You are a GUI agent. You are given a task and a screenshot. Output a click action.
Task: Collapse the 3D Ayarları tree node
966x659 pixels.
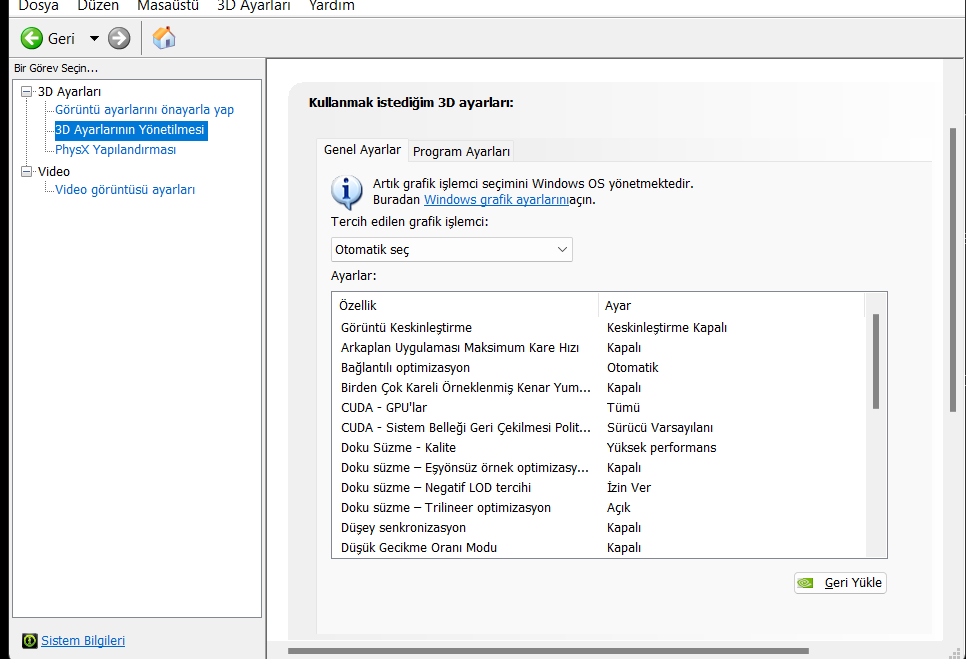(26, 91)
